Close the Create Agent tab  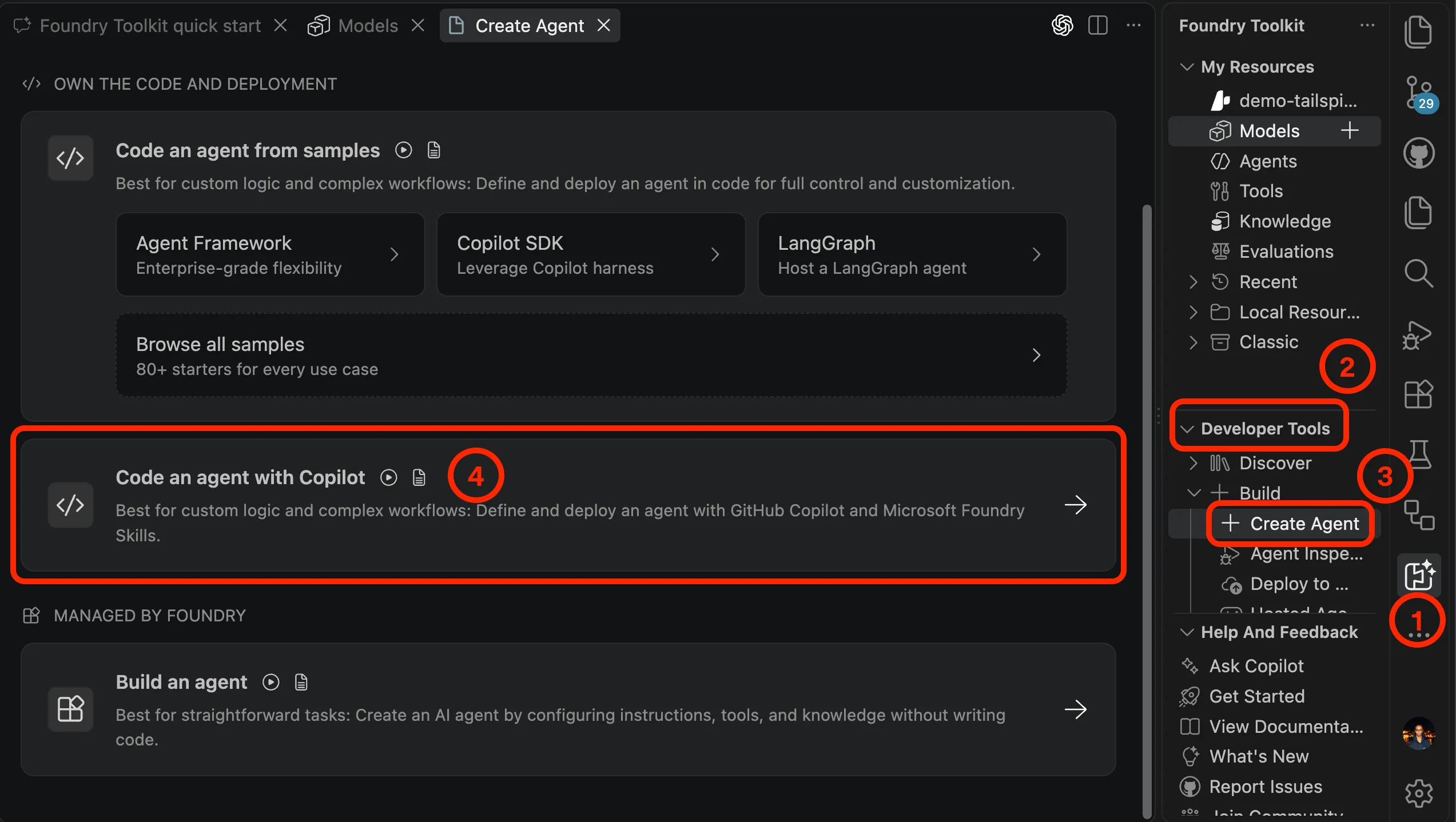coord(604,25)
